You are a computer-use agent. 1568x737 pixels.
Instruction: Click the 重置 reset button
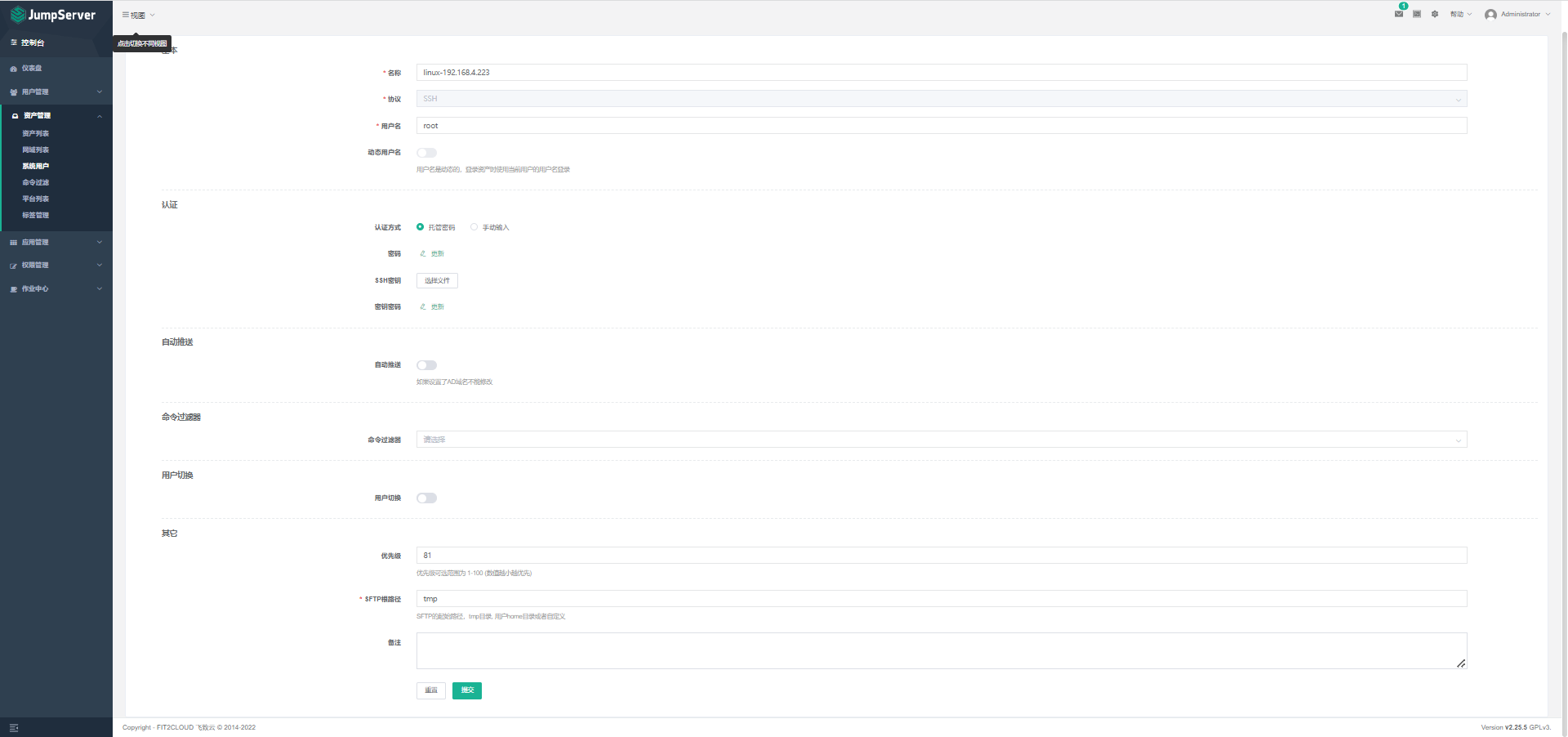tap(431, 690)
